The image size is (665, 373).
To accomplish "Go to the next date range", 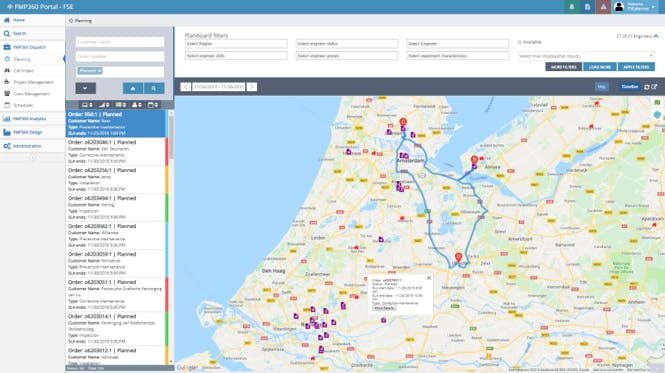I will click(x=251, y=87).
